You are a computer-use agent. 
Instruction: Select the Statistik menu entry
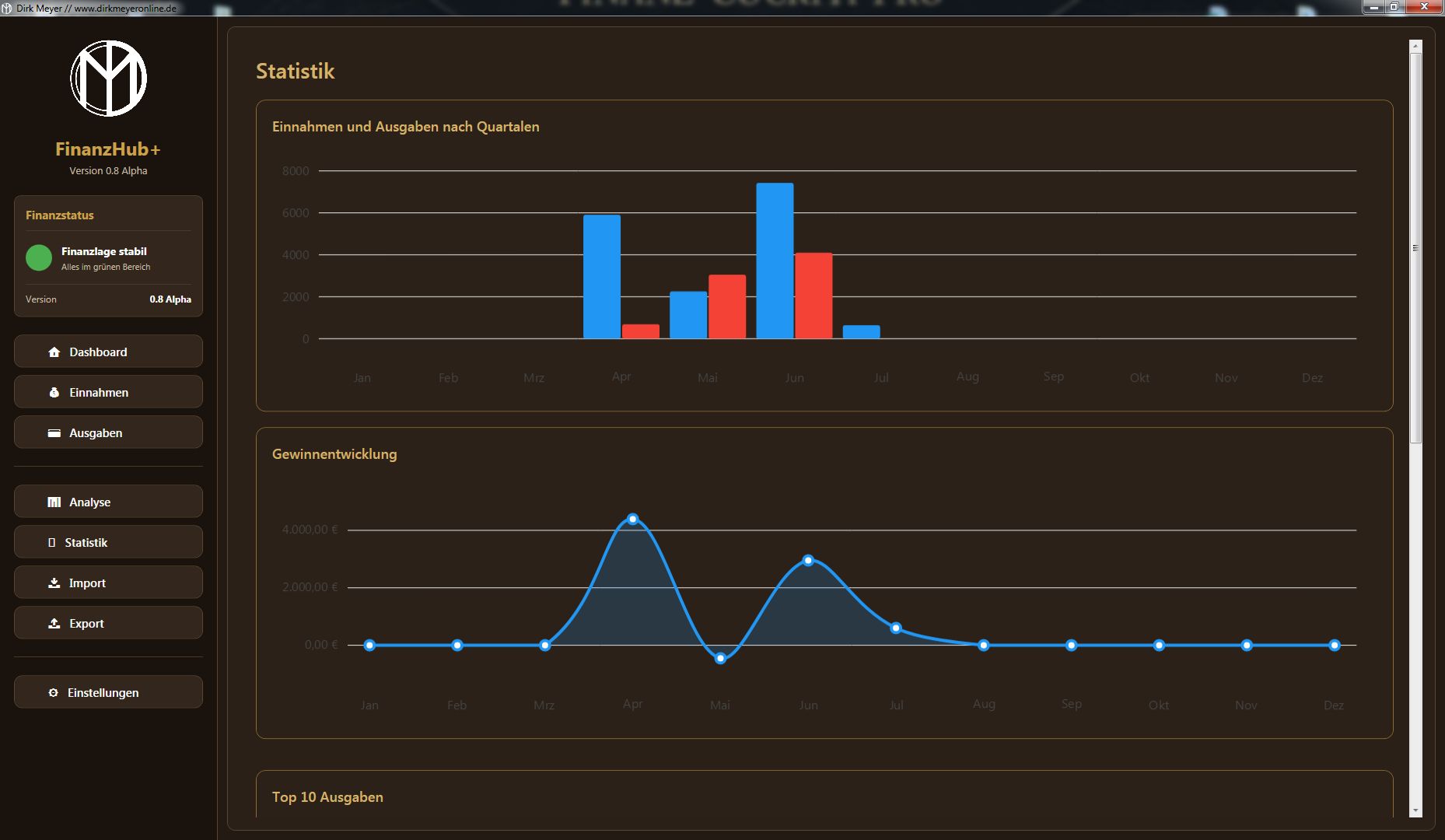tap(108, 542)
